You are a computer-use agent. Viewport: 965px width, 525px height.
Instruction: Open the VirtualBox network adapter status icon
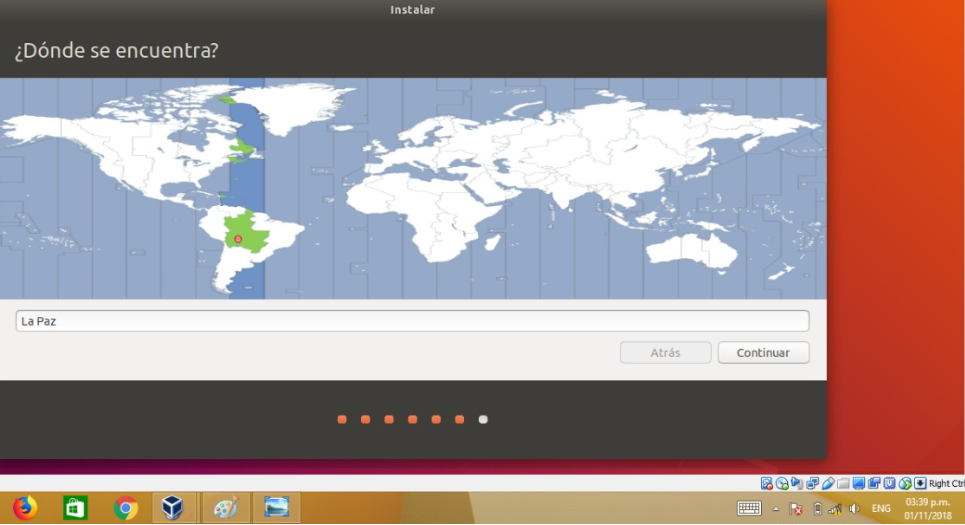click(812, 483)
